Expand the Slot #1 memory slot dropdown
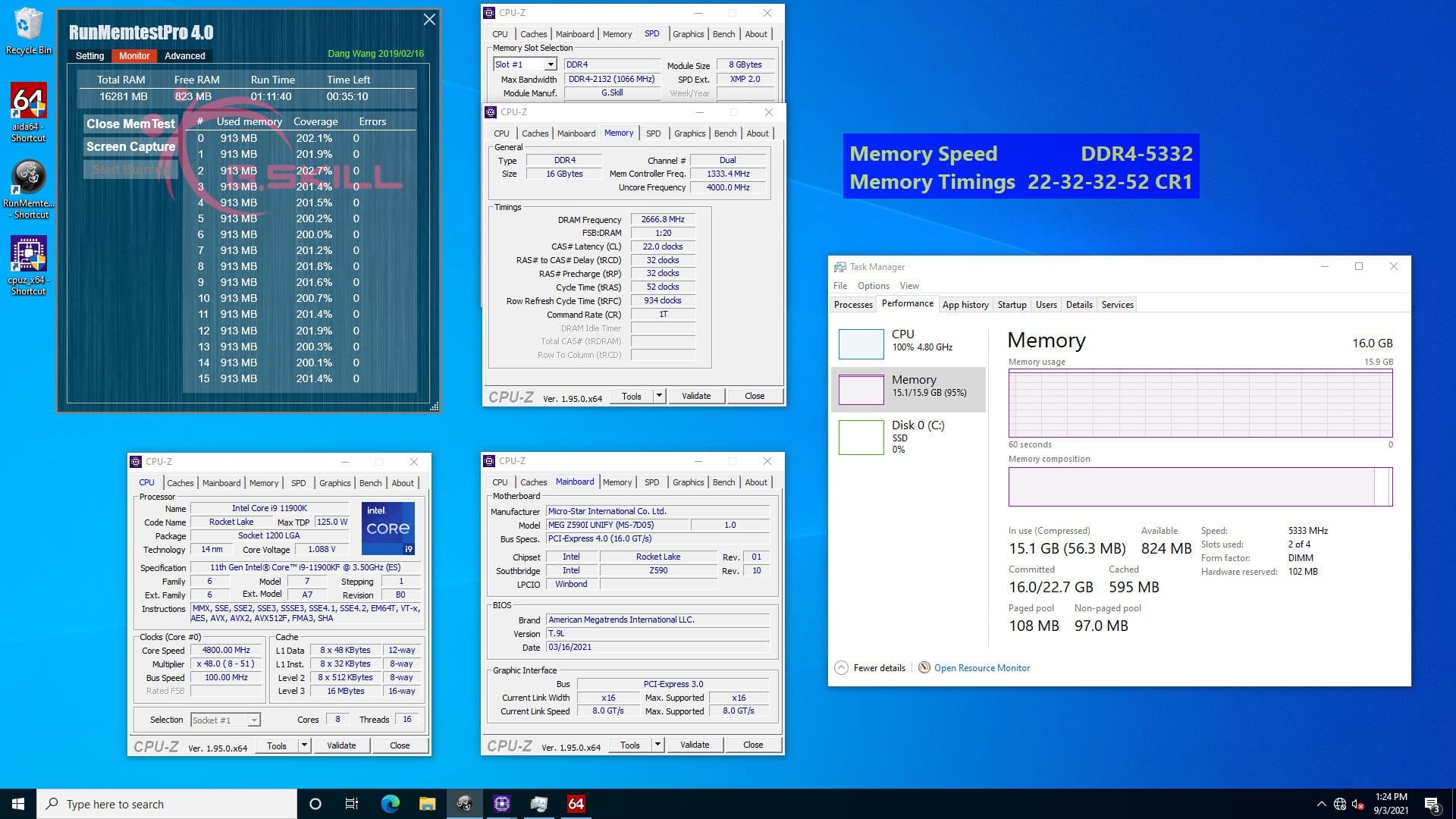The width and height of the screenshot is (1456, 819). (551, 64)
